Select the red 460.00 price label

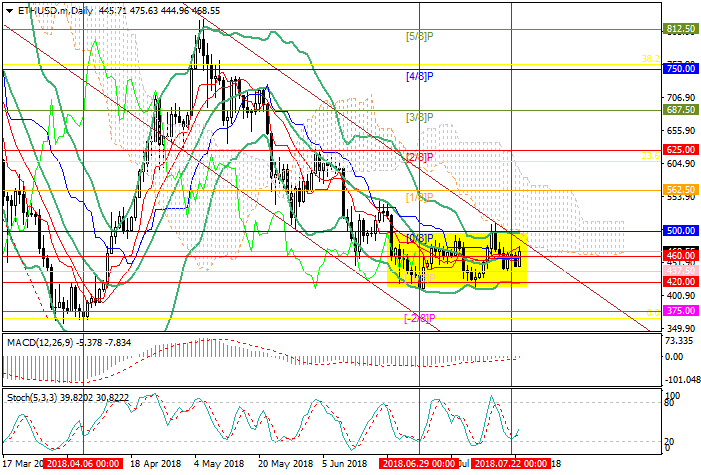pyautogui.click(x=680, y=256)
